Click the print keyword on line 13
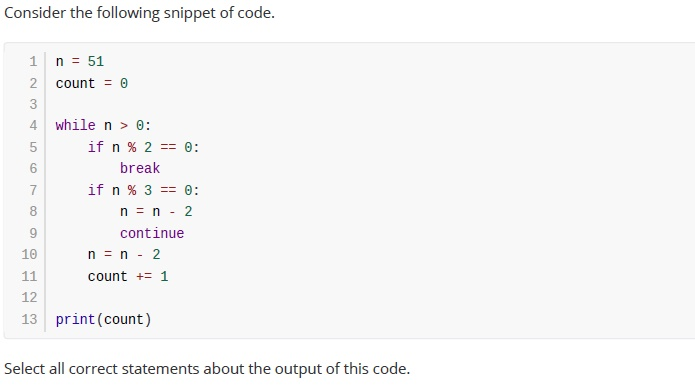Screen dimensions: 695x388 (75, 319)
